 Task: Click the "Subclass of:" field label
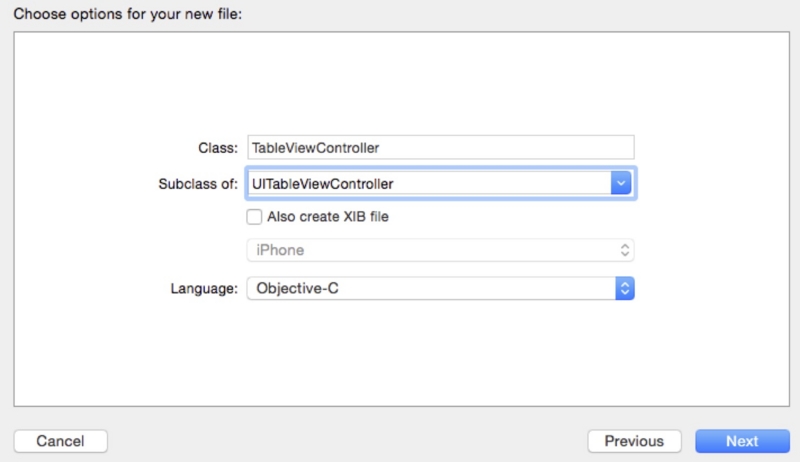click(x=198, y=184)
